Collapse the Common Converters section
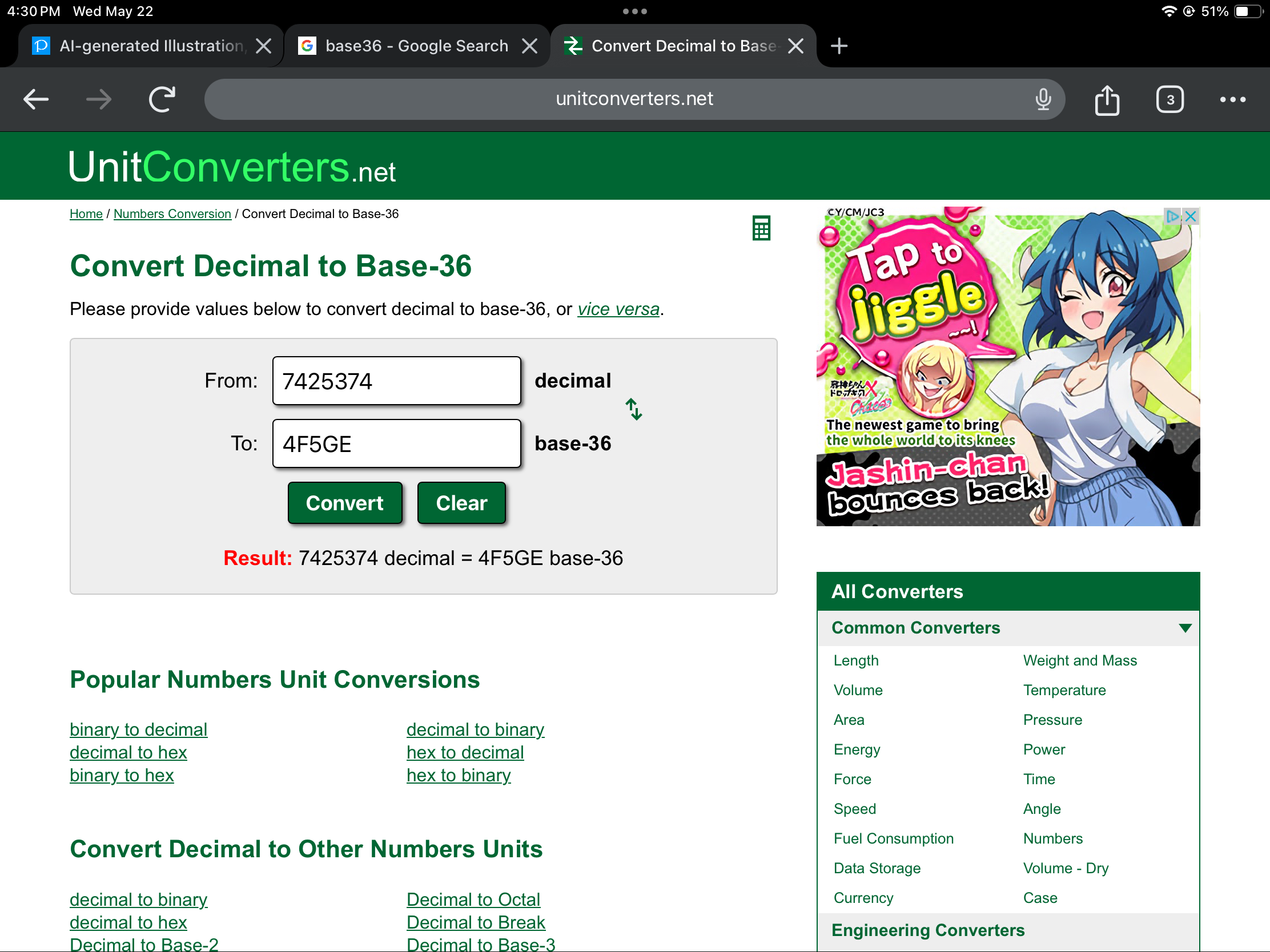The height and width of the screenshot is (952, 1270). tap(1184, 628)
